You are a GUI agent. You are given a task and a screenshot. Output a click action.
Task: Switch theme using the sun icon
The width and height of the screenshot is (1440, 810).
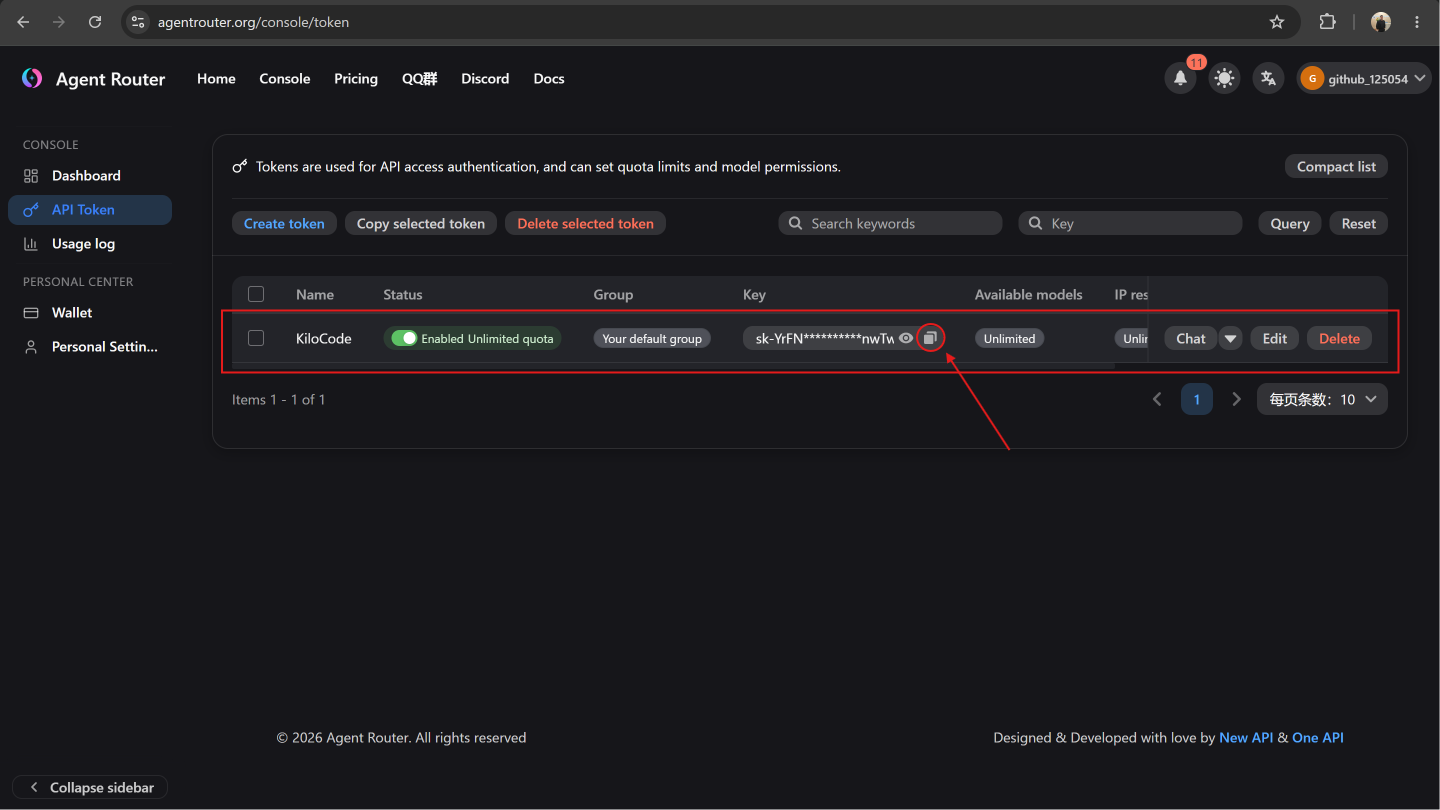point(1224,78)
